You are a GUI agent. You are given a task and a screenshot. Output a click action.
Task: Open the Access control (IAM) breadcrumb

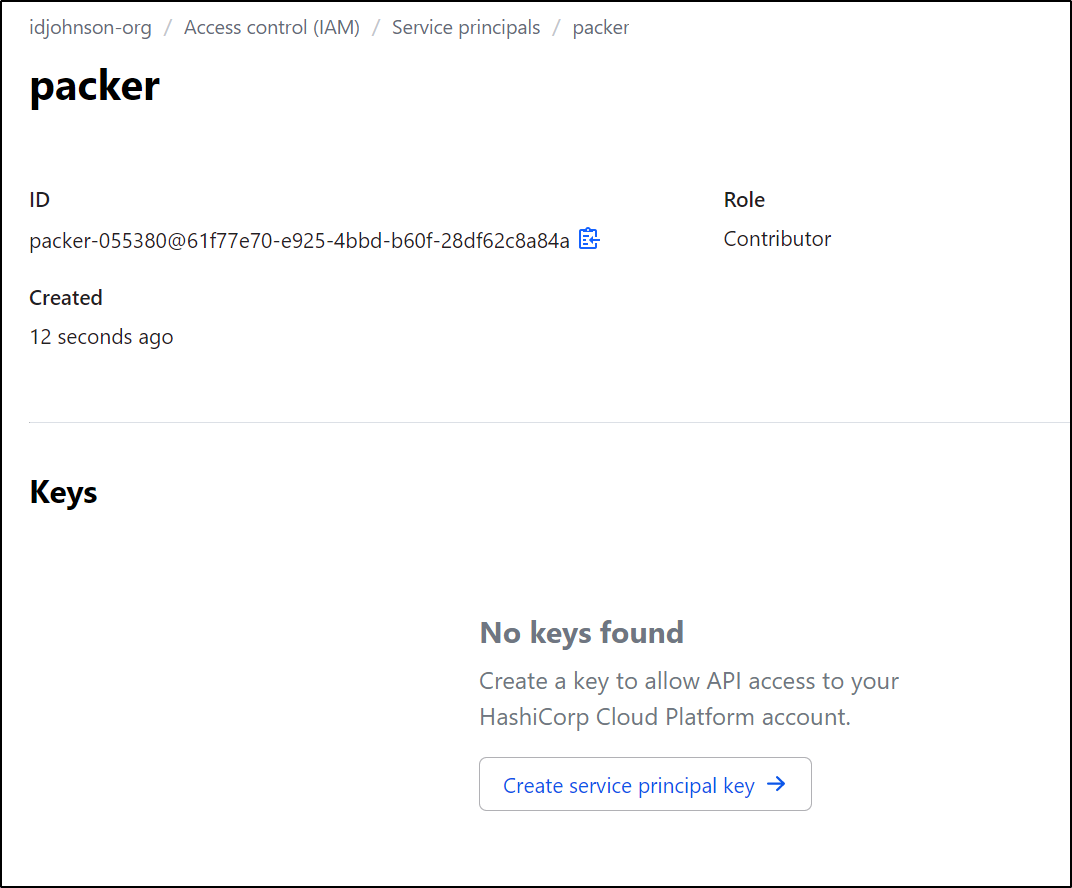coord(271,27)
